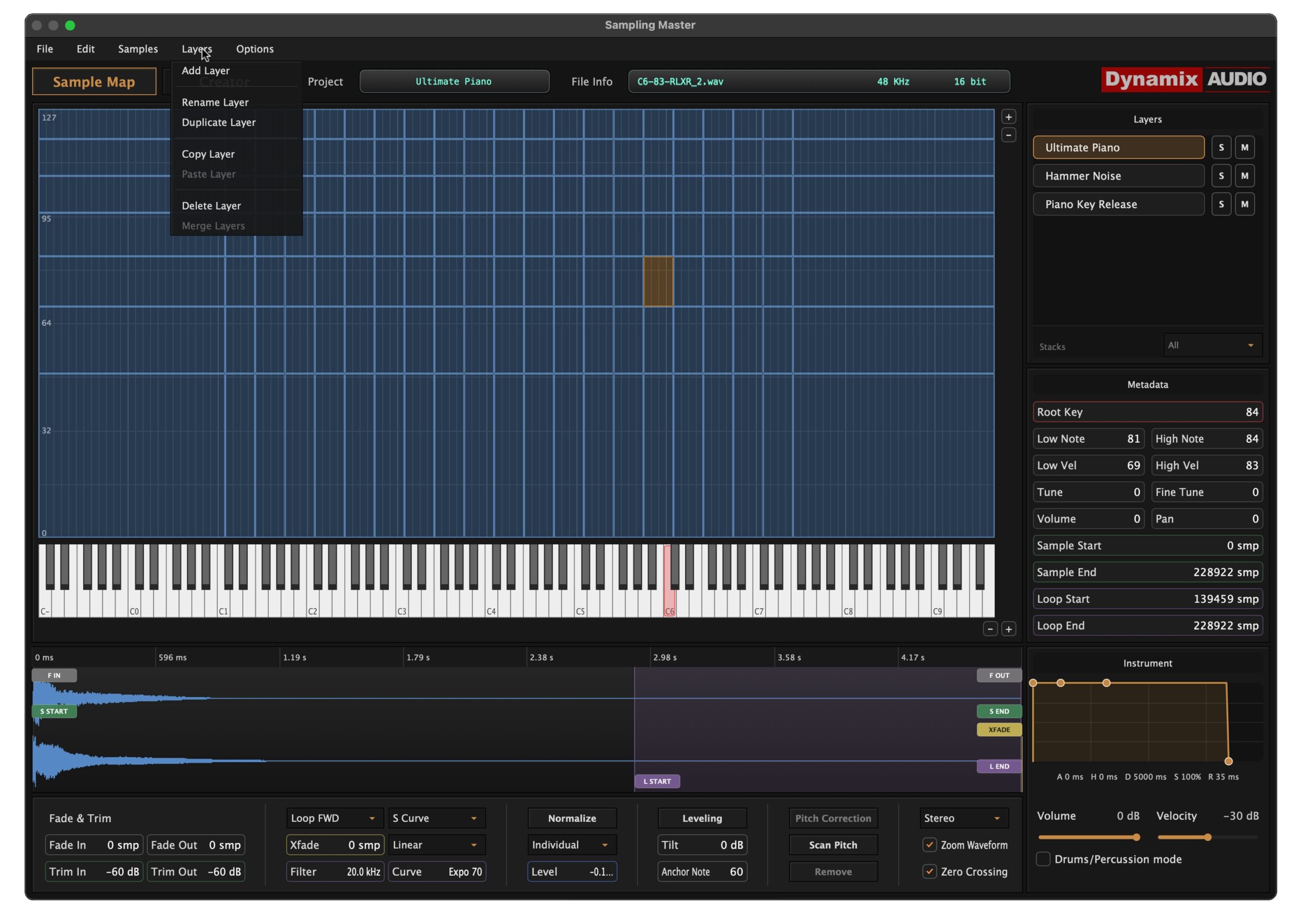
Task: Choose Duplicate Layer from the menu
Action: [x=218, y=122]
